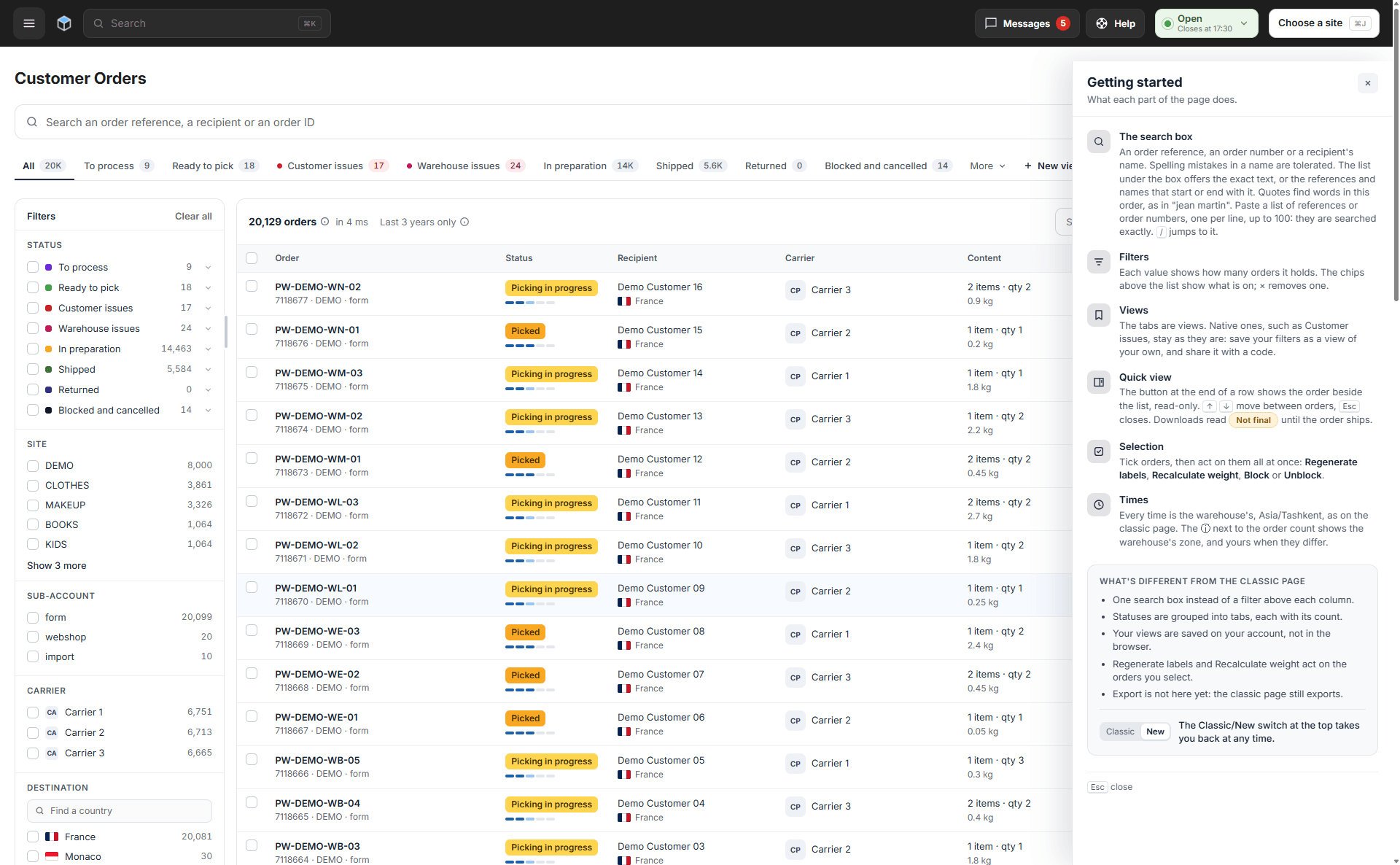This screenshot has height=865, width=1400.
Task: Switch to the Warehouse issues tab
Action: [466, 166]
